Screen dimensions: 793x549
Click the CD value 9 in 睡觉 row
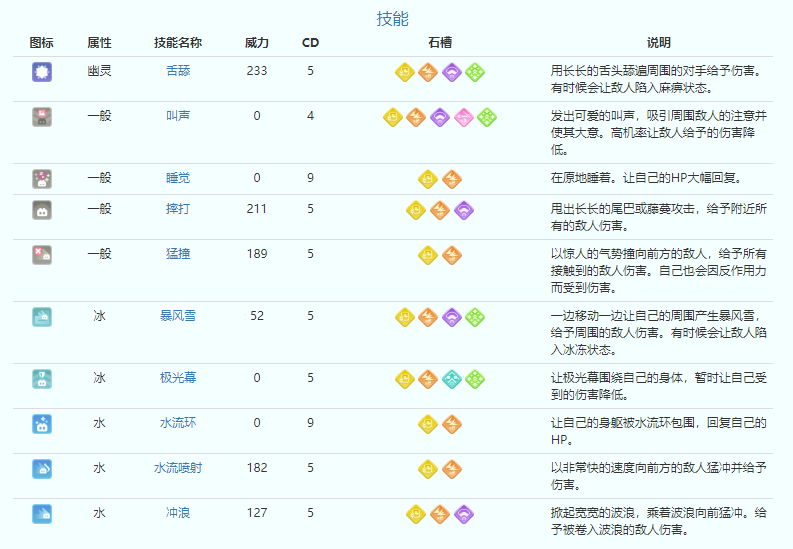click(311, 178)
